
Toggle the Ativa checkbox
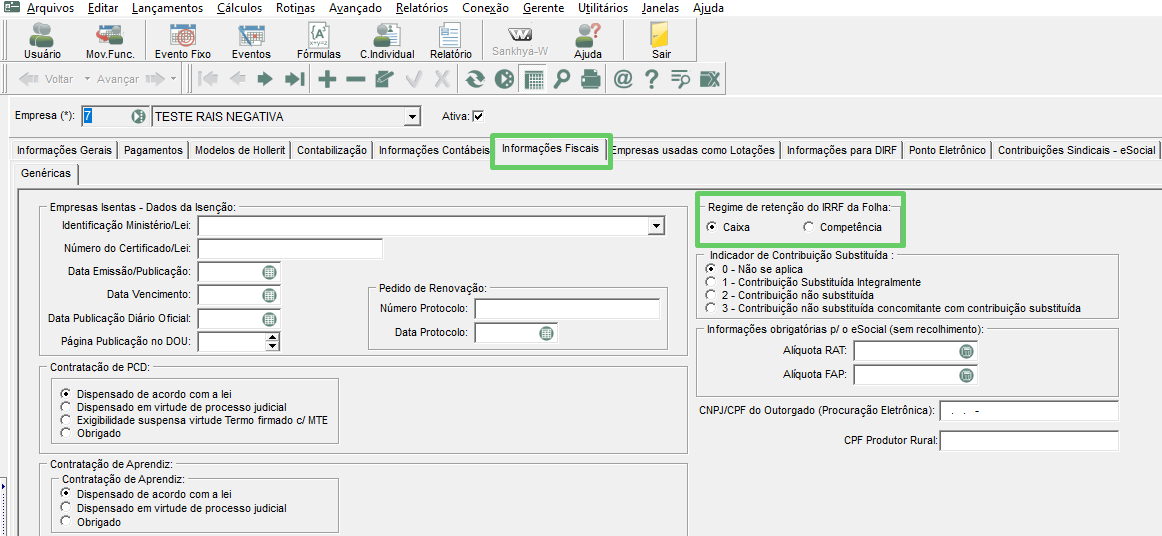coord(478,116)
